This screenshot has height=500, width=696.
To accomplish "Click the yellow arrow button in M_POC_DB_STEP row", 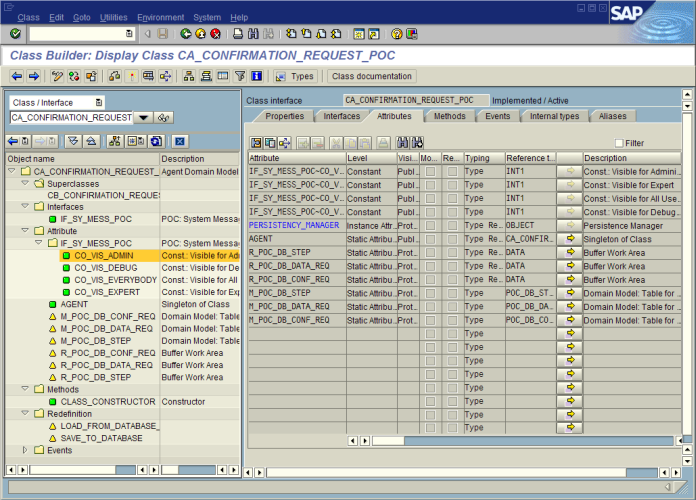I will (x=569, y=293).
